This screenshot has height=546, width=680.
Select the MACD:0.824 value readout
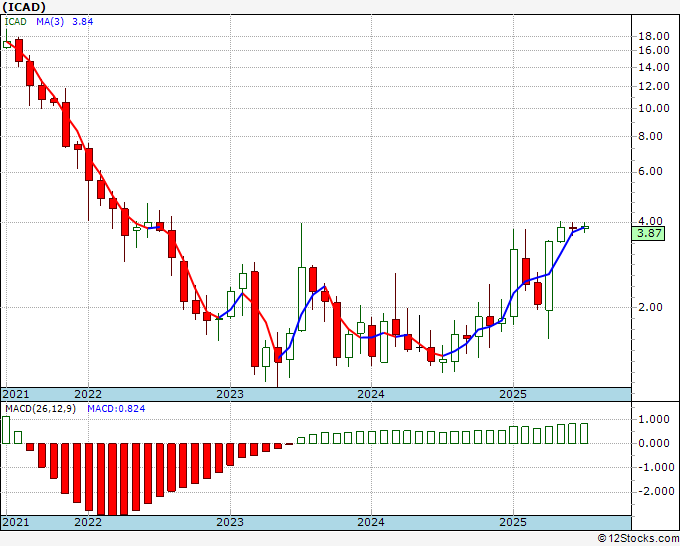[116, 409]
